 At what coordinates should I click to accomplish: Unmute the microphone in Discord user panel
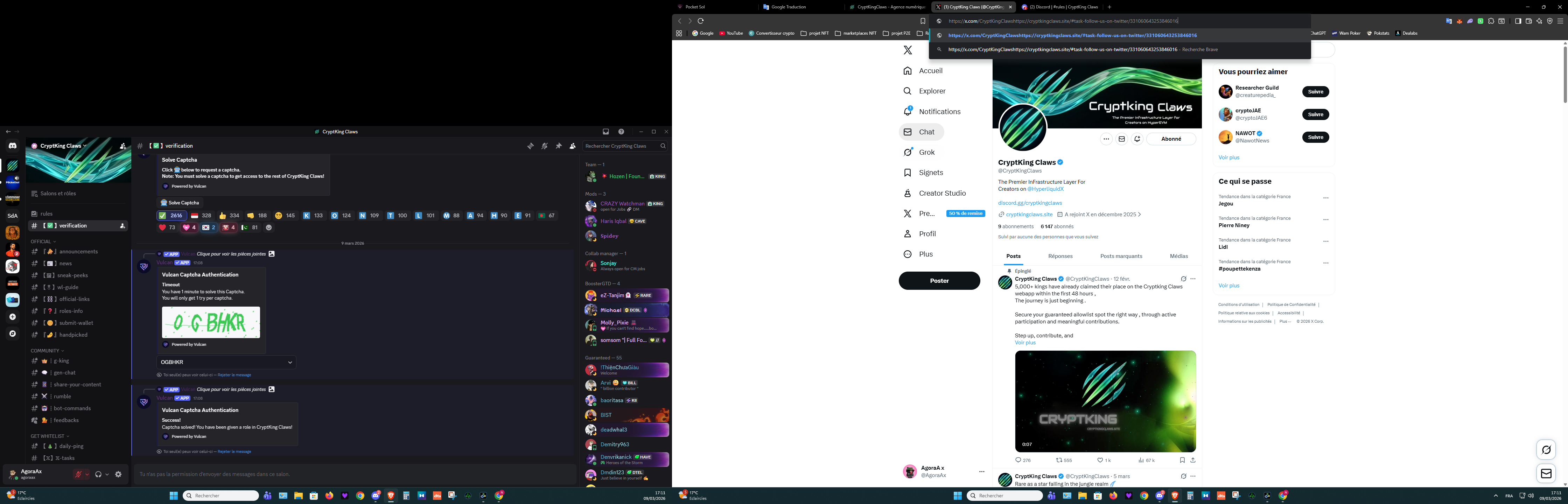[x=78, y=474]
